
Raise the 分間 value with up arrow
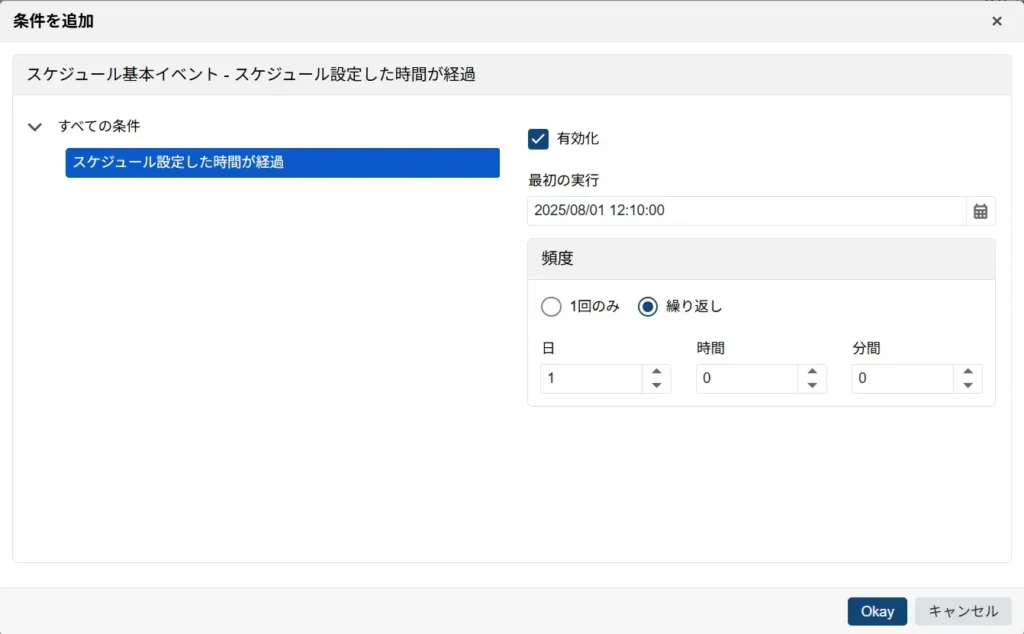click(967, 372)
